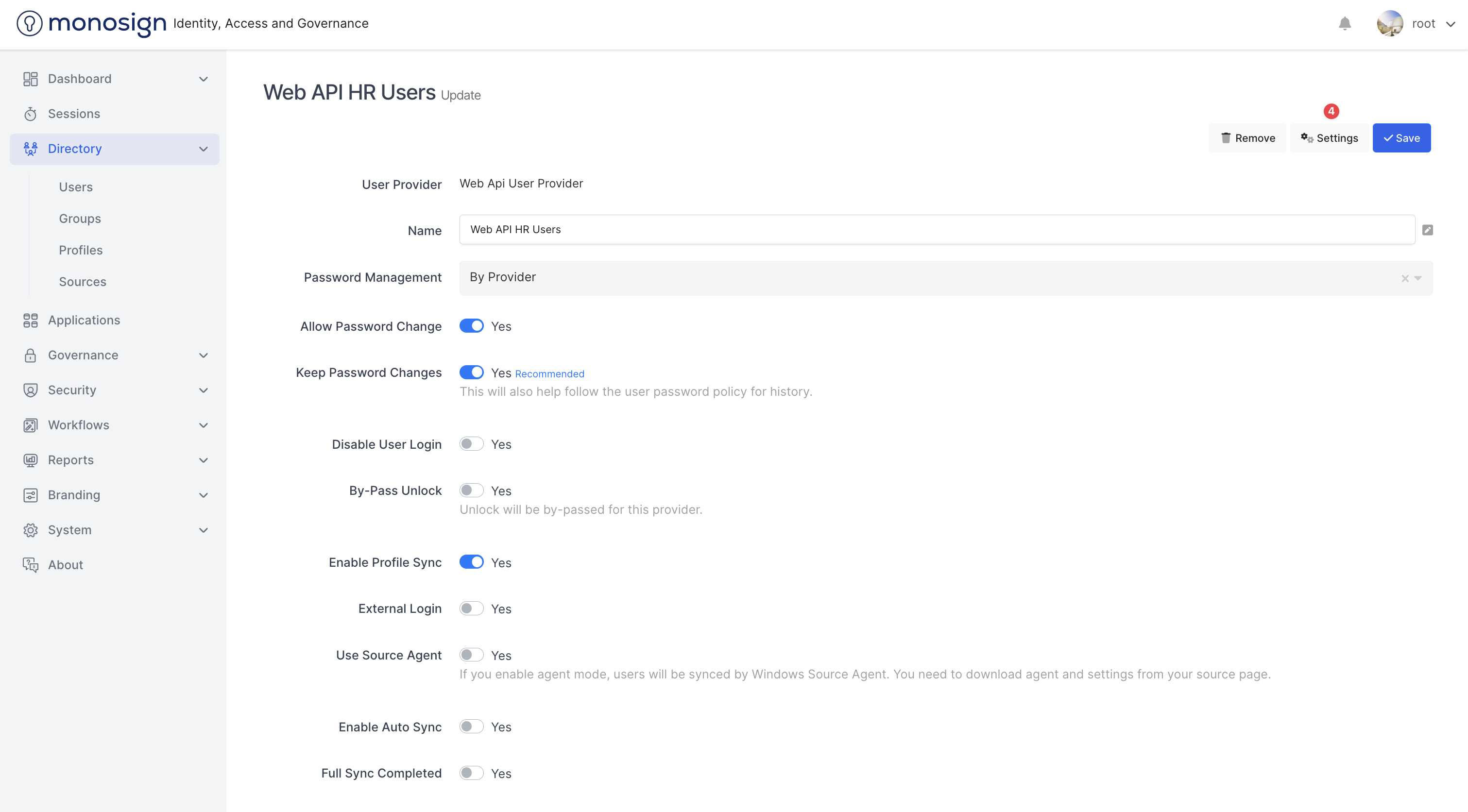
Task: Click the blue Save button
Action: point(1401,138)
